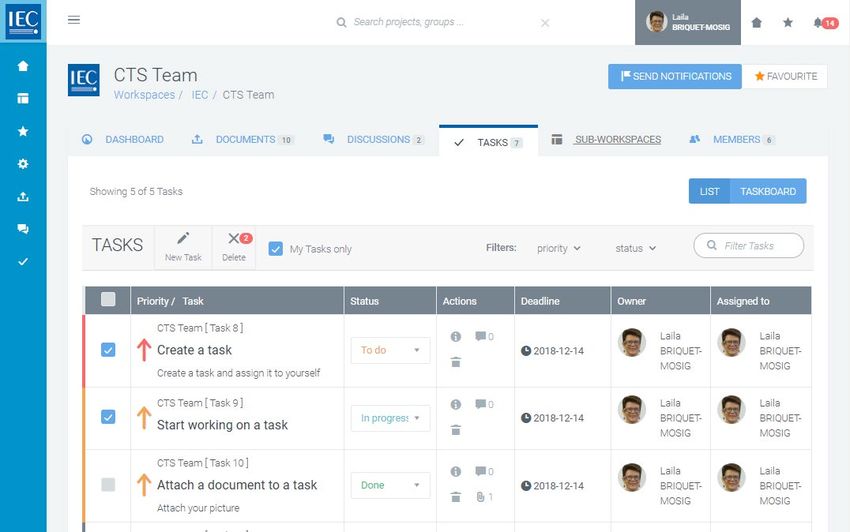850x532 pixels.
Task: Open favourites star in left sidebar
Action: (x=23, y=131)
